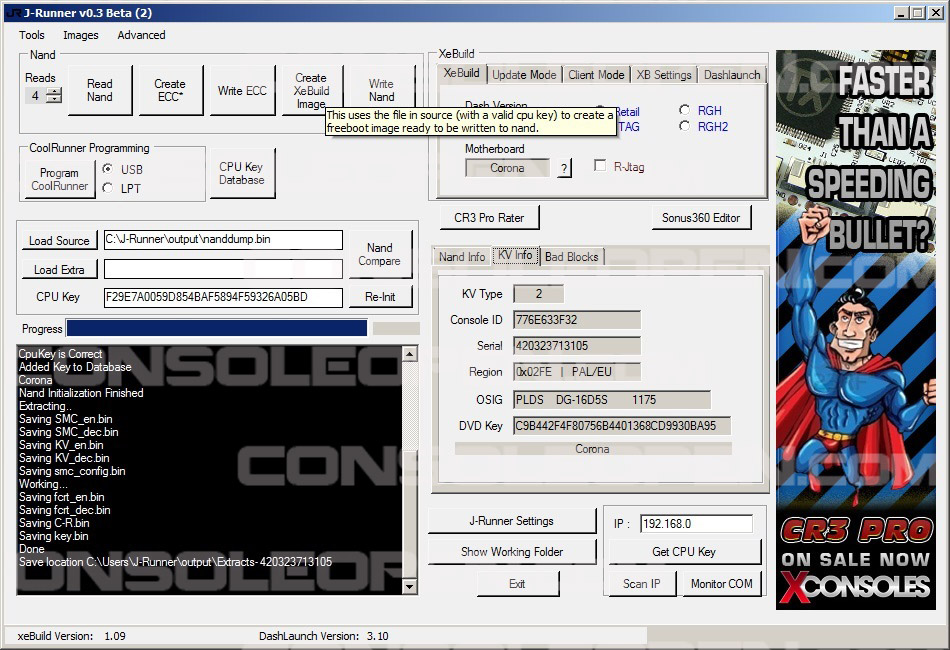Increase Reads count with up arrow
This screenshot has height=650, width=950.
pyautogui.click(x=54, y=92)
